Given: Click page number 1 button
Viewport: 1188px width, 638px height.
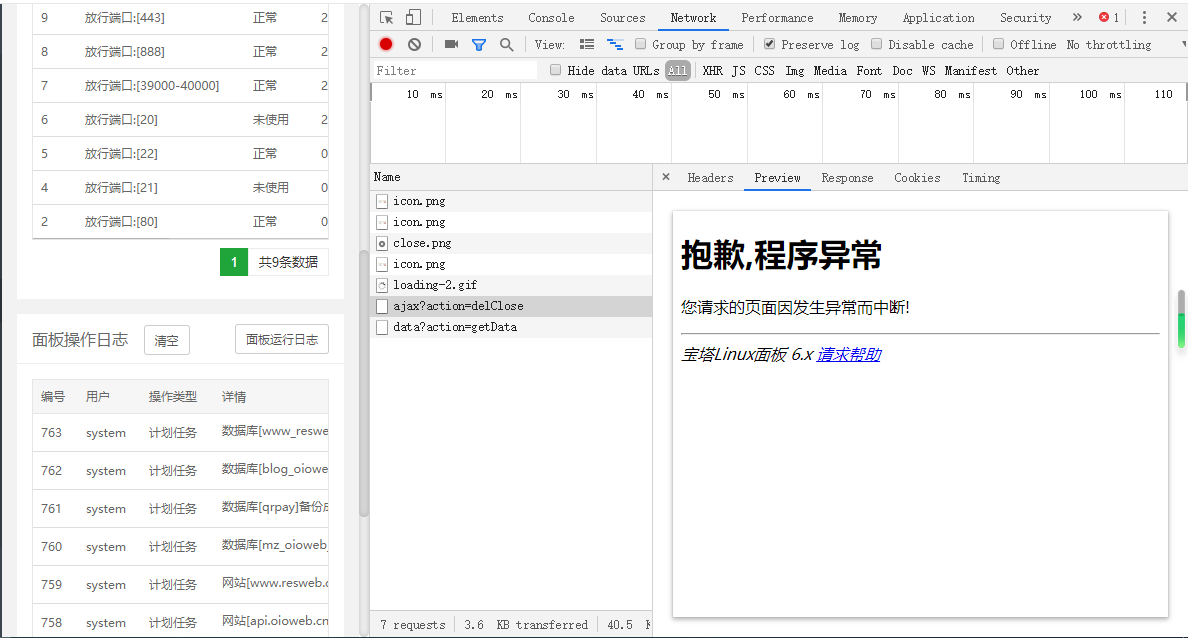Looking at the screenshot, I should [234, 262].
